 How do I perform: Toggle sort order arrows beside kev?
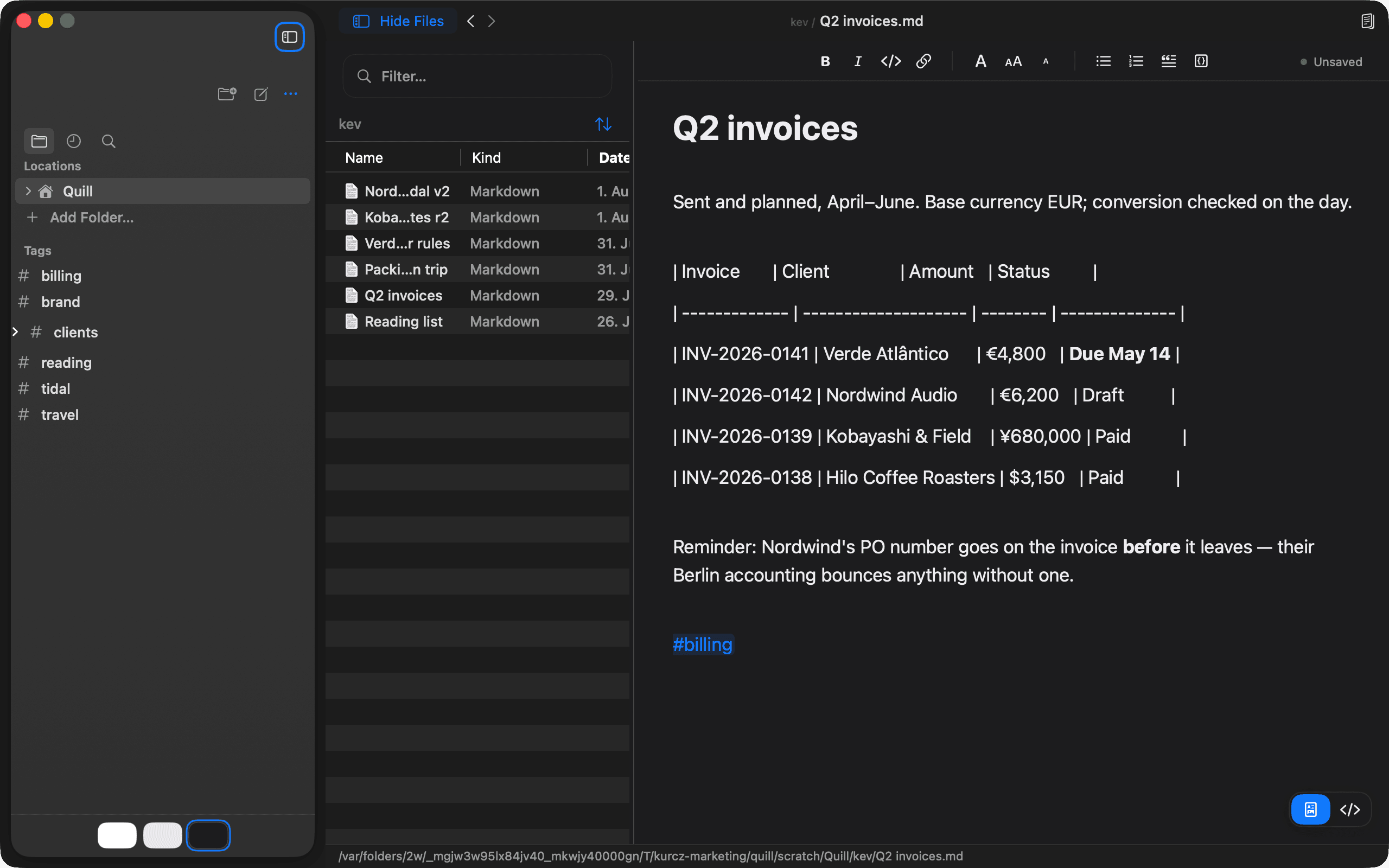603,124
